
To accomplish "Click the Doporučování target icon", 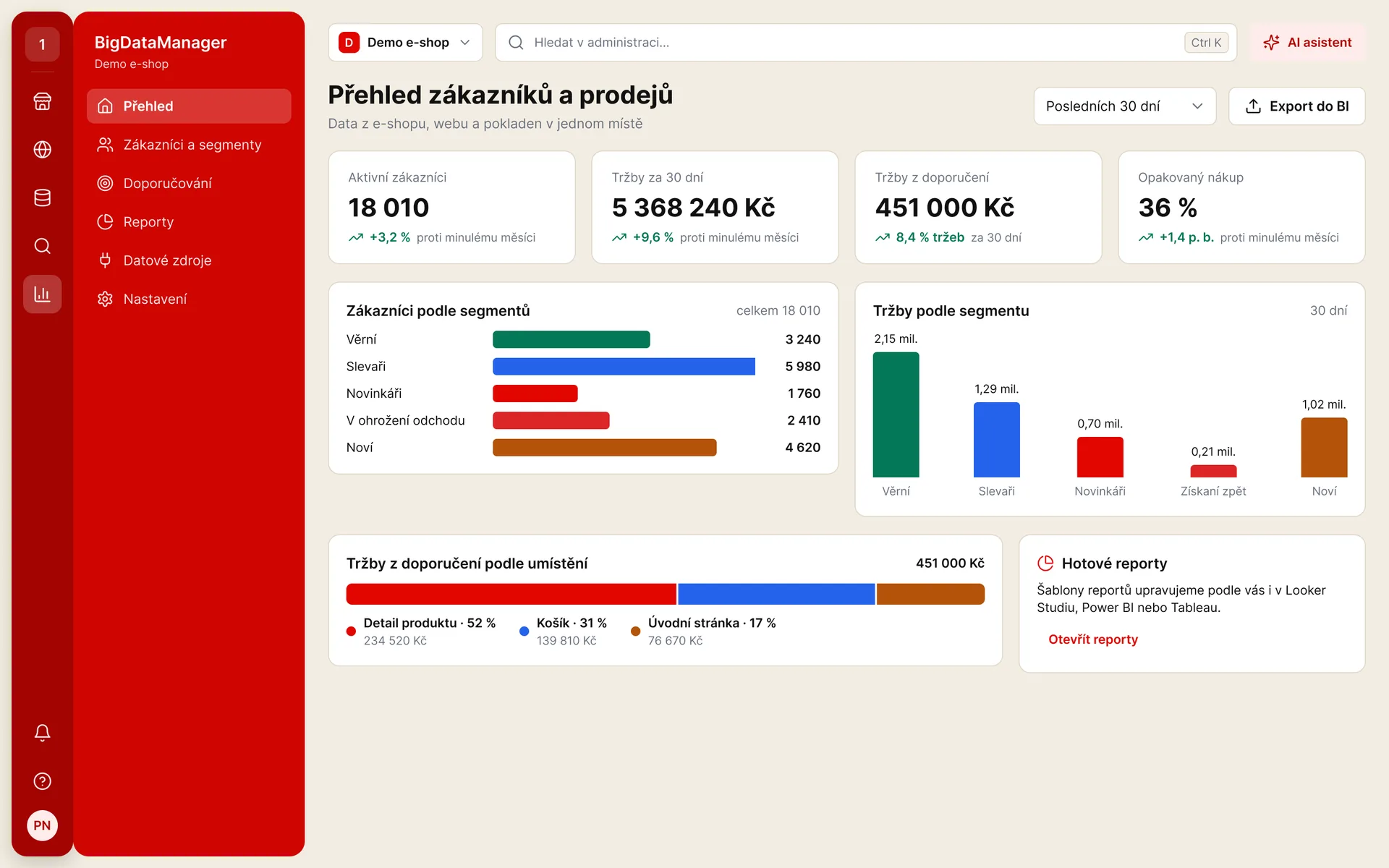I will [x=105, y=183].
